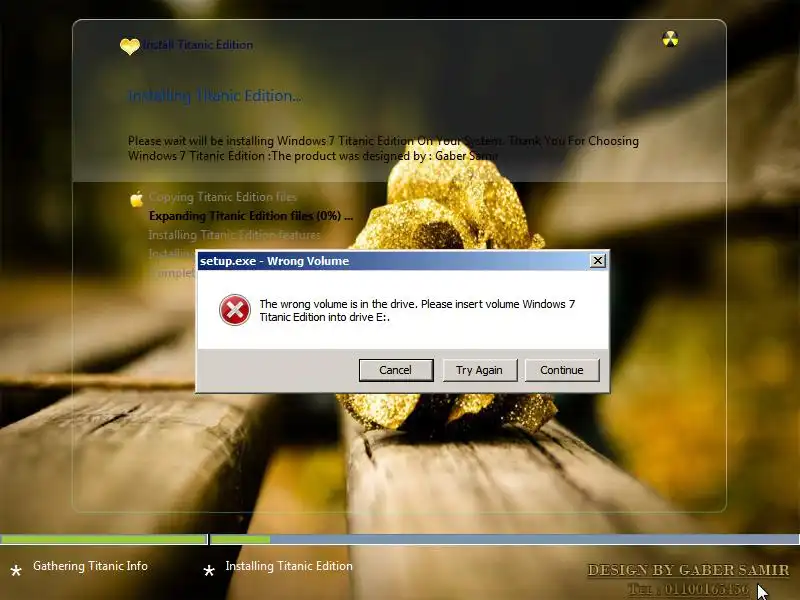This screenshot has width=800, height=600.
Task: Click the completed green Gathering progress bar
Action: tap(104, 539)
